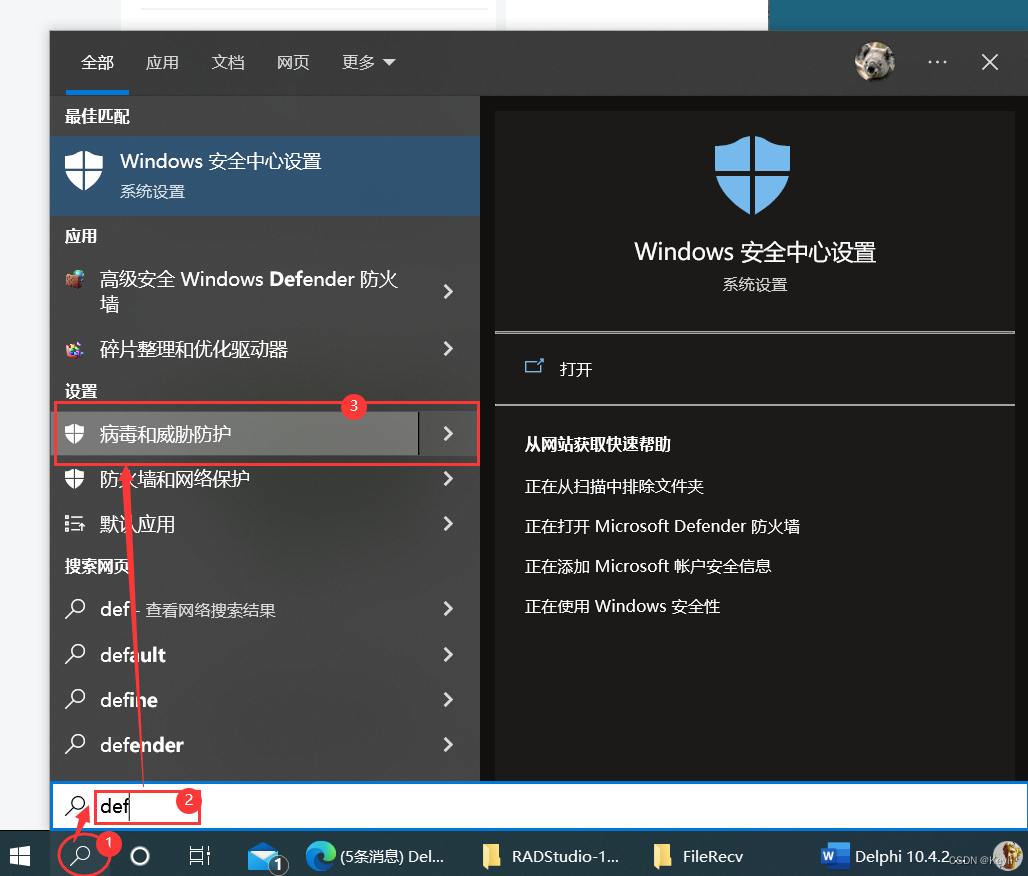Click the magnifier icon beside def web result
Image resolution: width=1028 pixels, height=876 pixels.
click(75, 609)
